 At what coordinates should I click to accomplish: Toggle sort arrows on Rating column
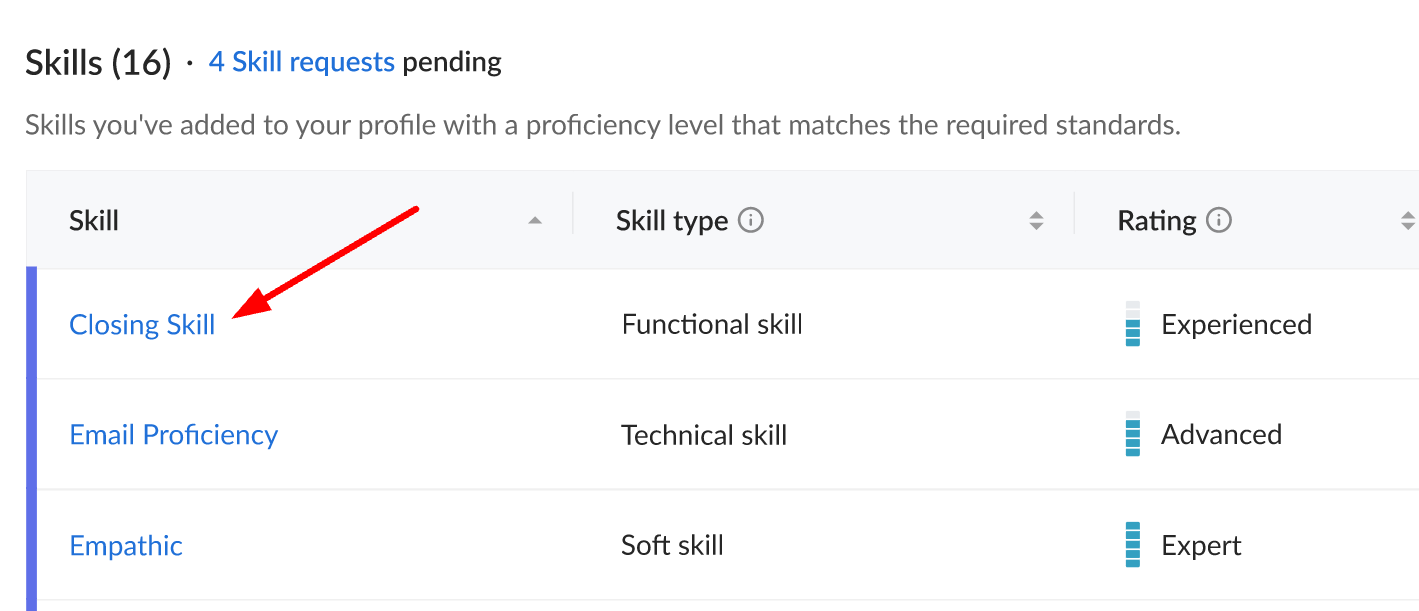click(1408, 221)
